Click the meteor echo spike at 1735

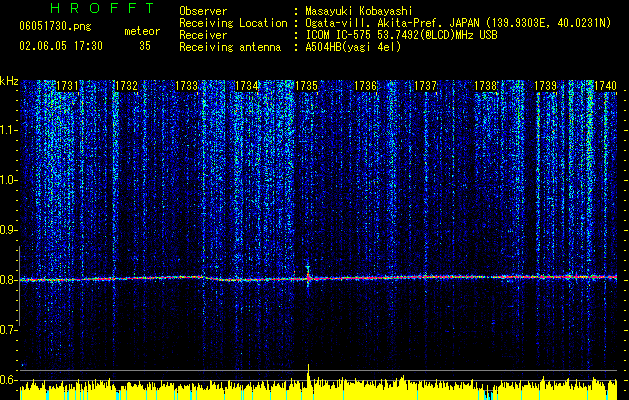tap(308, 276)
